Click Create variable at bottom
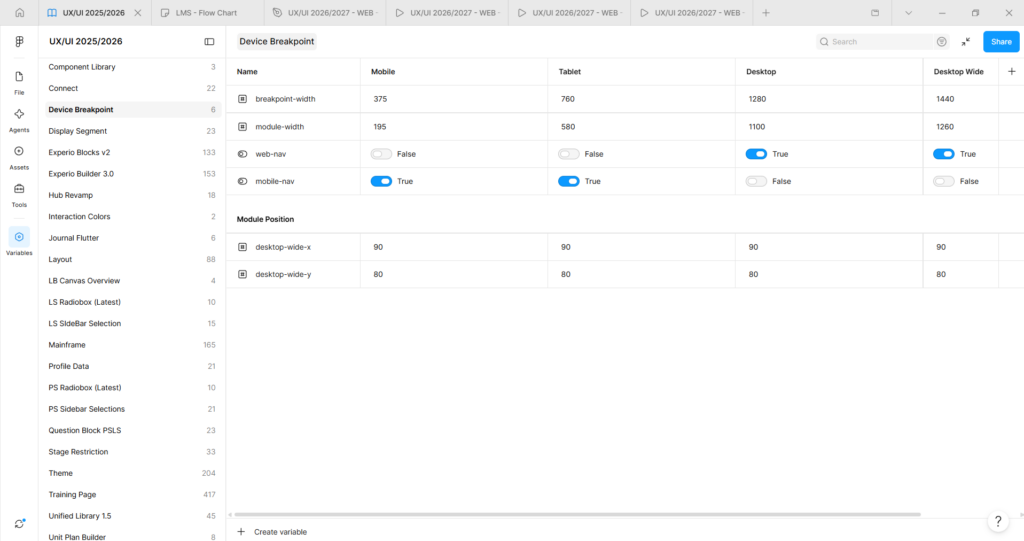Viewport: 1024px width, 541px height. point(272,532)
